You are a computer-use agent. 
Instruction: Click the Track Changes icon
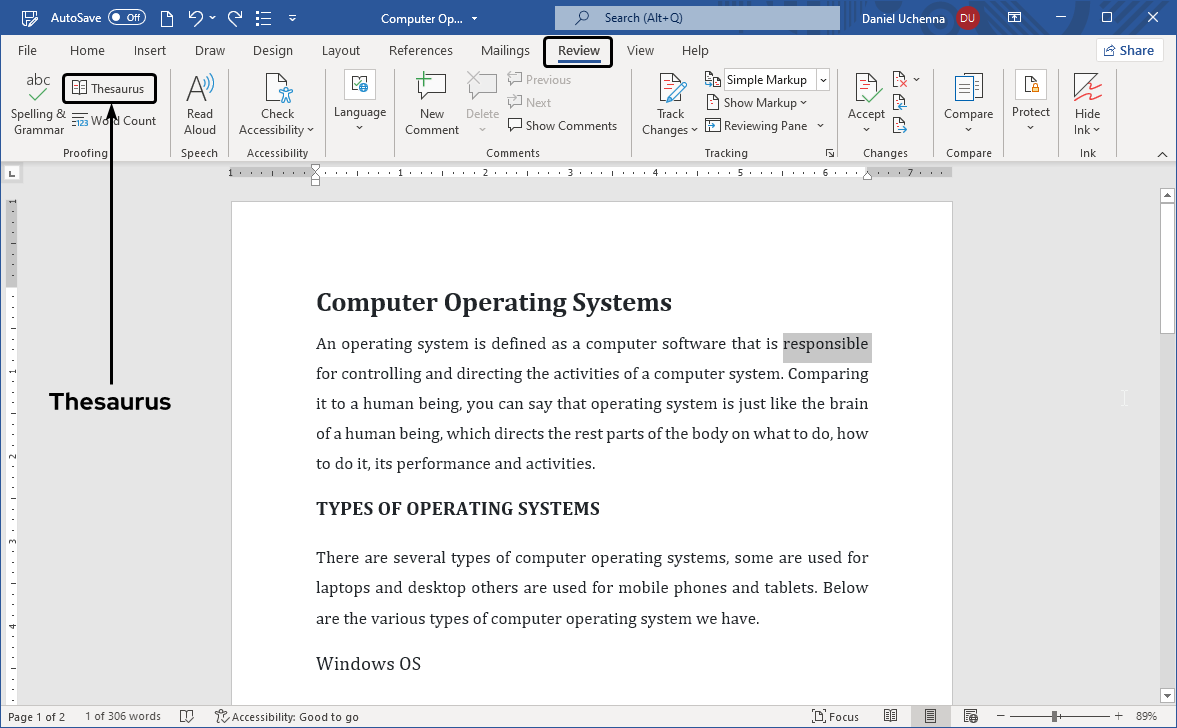671,90
